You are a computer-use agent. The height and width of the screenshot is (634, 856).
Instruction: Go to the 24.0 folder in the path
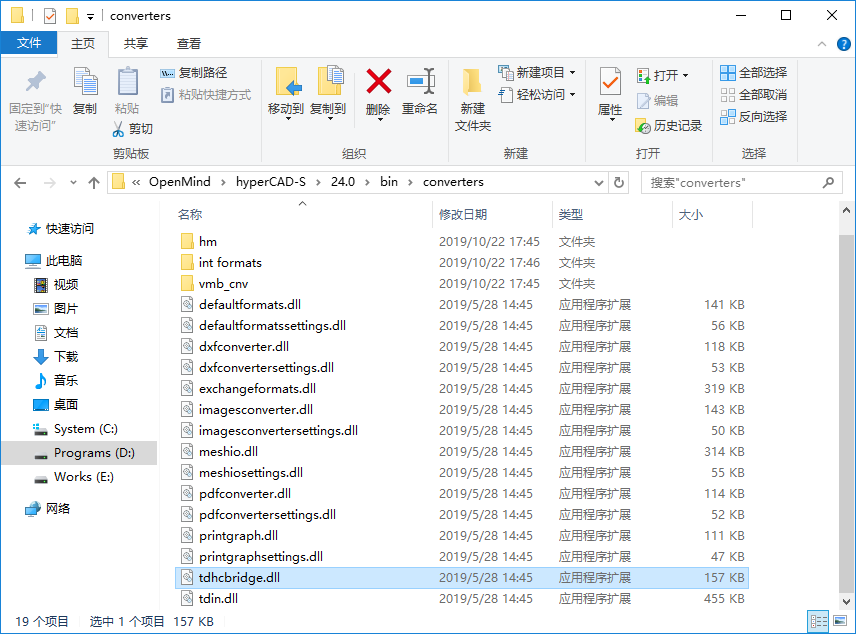(343, 182)
